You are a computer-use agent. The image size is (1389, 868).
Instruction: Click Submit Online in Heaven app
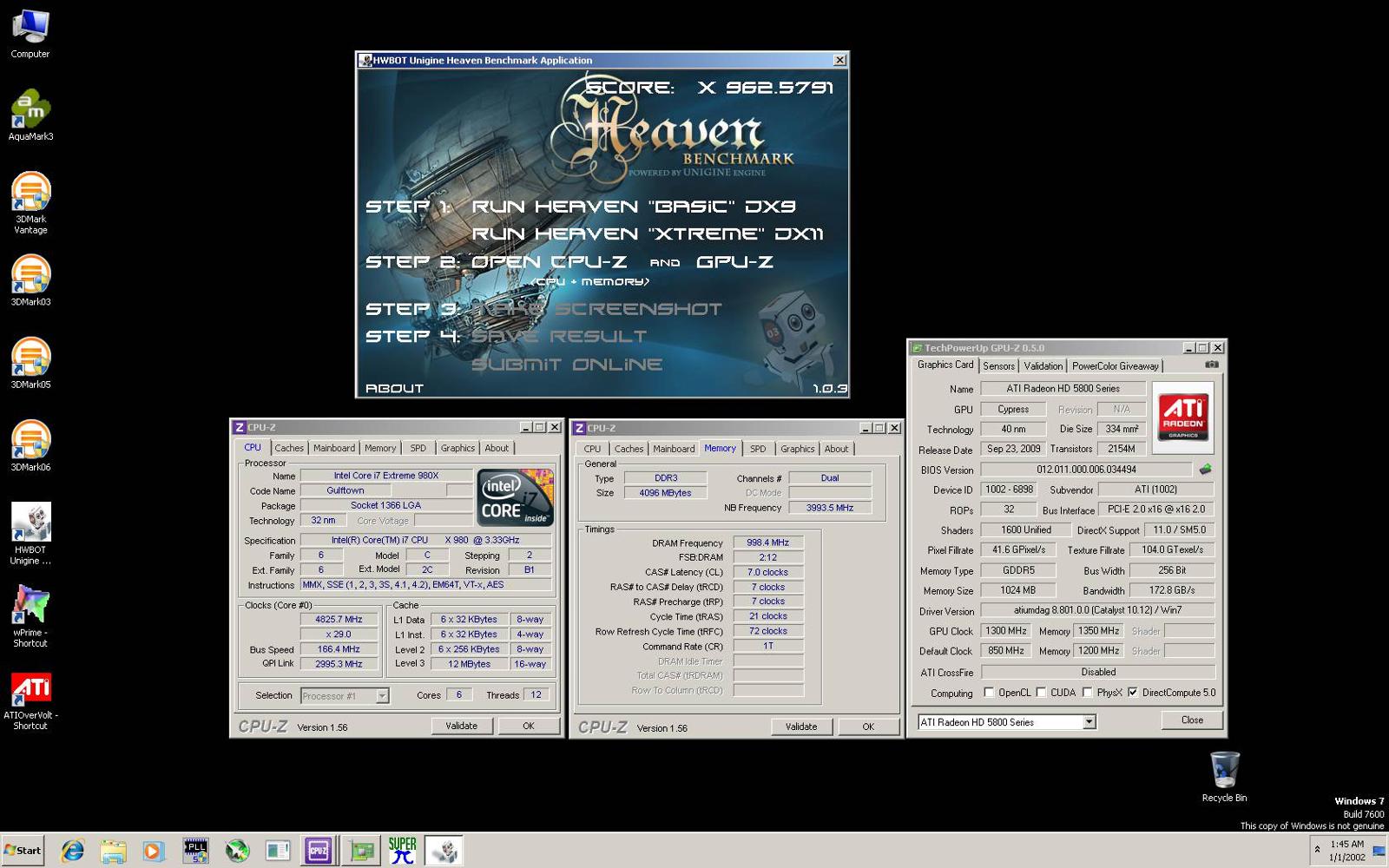tap(567, 365)
